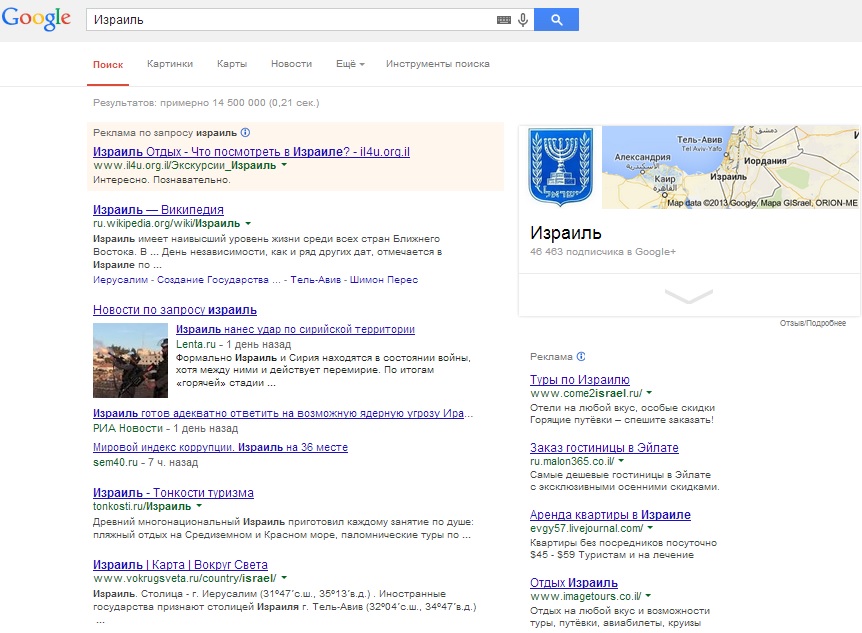Screen dimensions: 862x633
Task: Open ad 'Отдых Израиль'
Action: point(574,582)
